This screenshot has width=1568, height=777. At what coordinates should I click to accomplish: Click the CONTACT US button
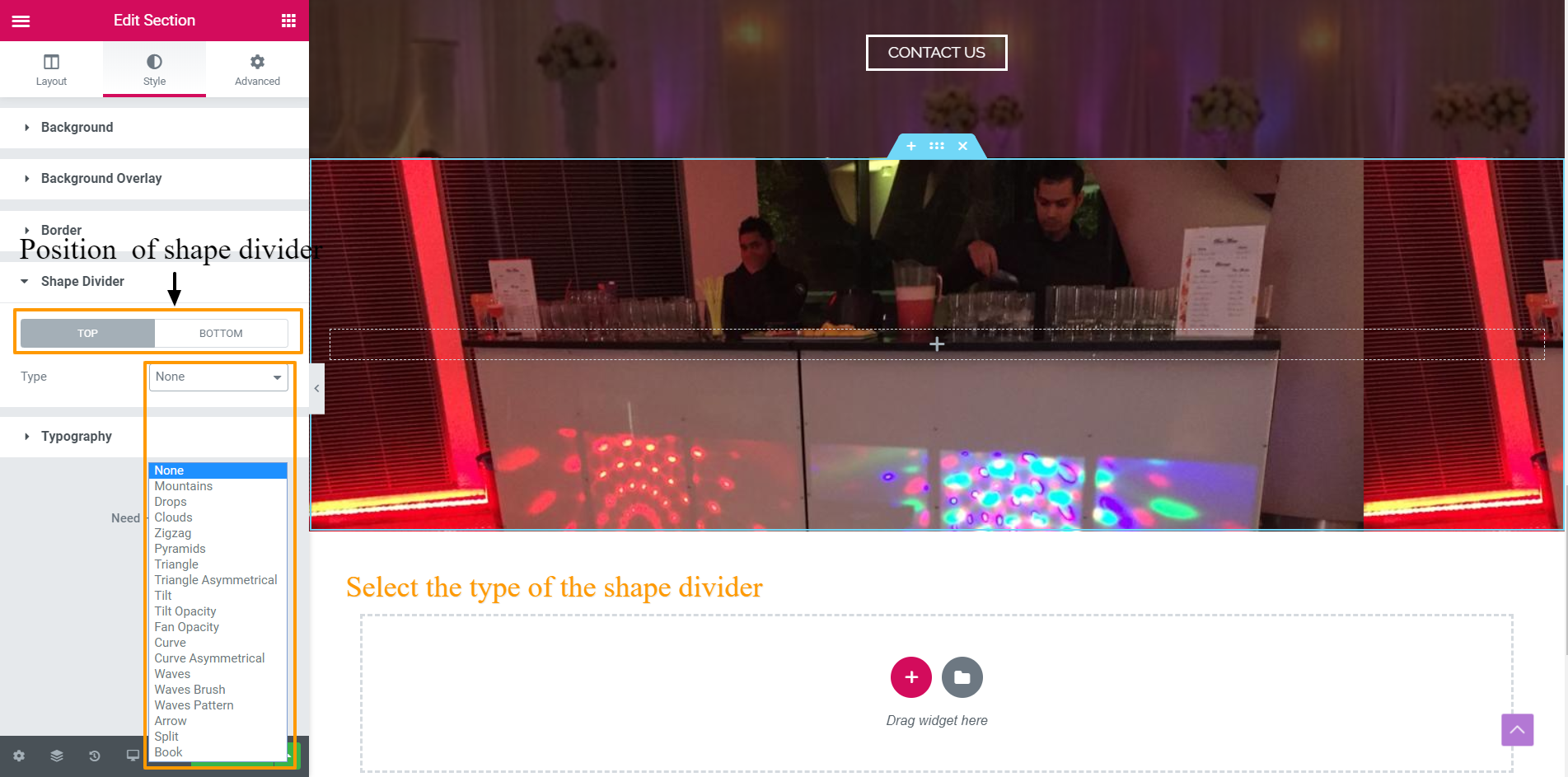point(937,53)
